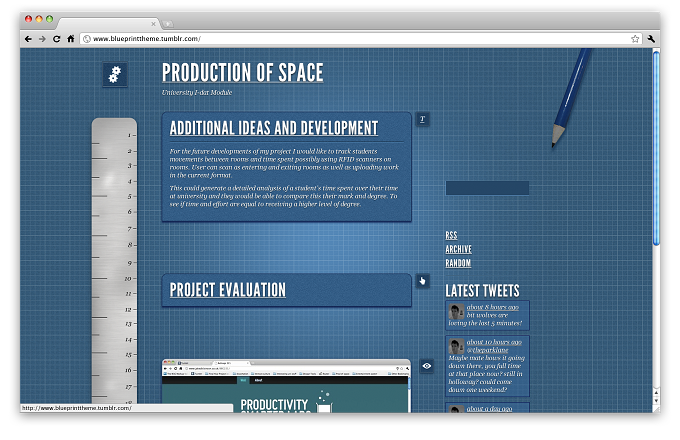Open Additional Ideas and Development post
The height and width of the screenshot is (440, 680).
[274, 128]
